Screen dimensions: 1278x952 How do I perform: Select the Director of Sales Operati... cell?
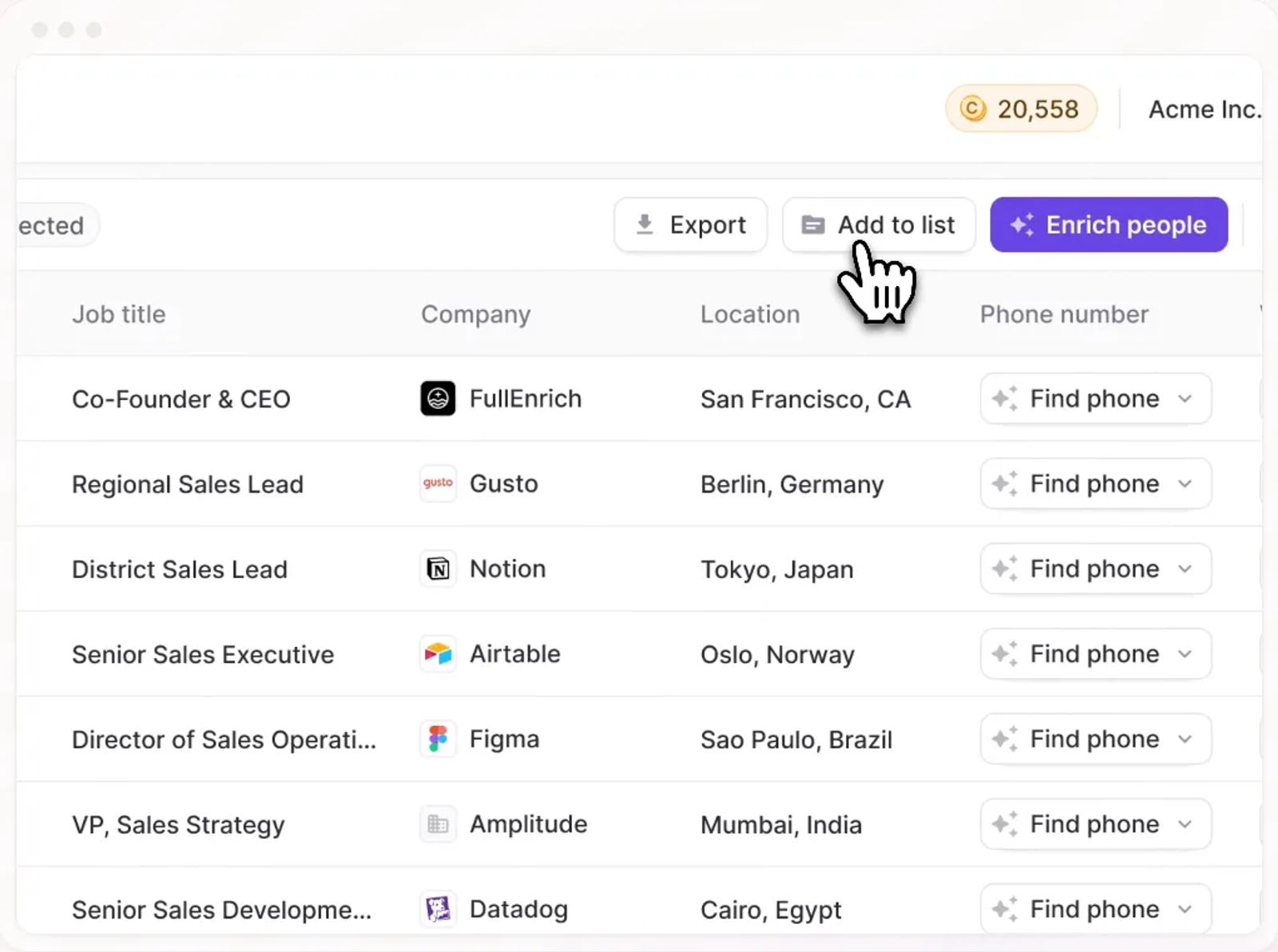coord(224,740)
